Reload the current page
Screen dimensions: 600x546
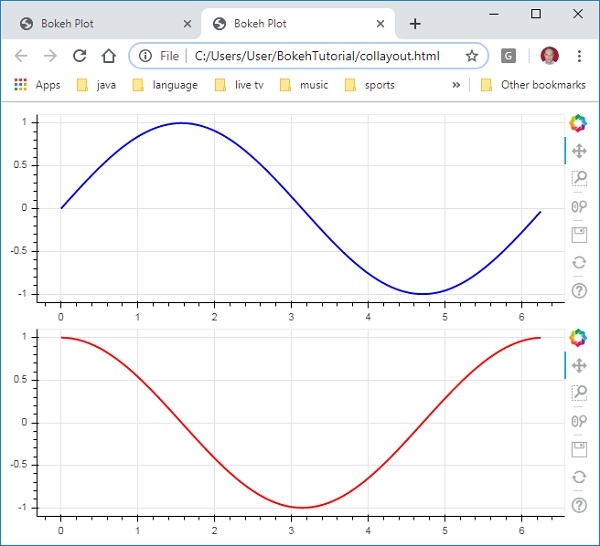pyautogui.click(x=80, y=56)
